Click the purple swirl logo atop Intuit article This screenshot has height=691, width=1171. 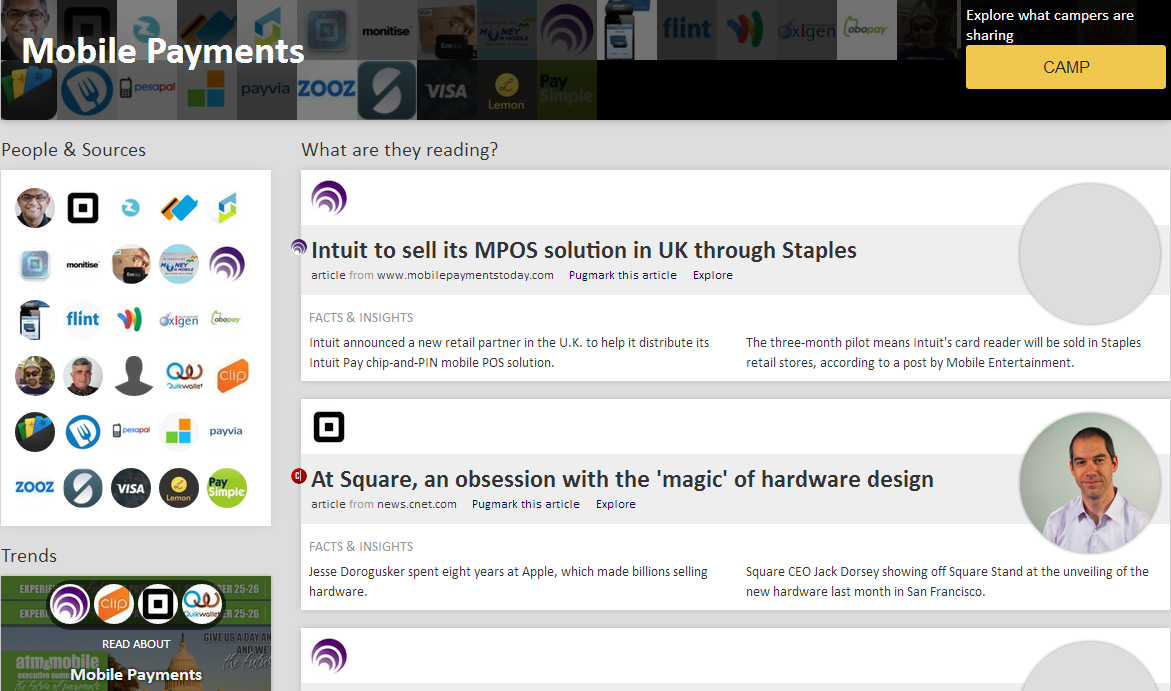pos(329,198)
